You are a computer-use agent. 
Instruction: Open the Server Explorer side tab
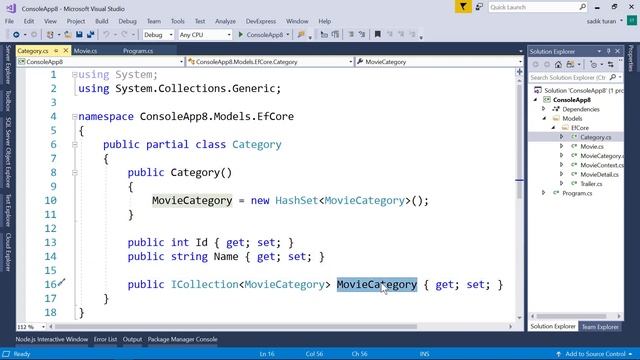click(8, 64)
